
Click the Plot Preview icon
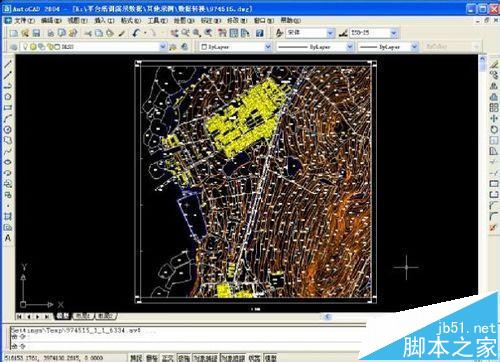[x=62, y=33]
